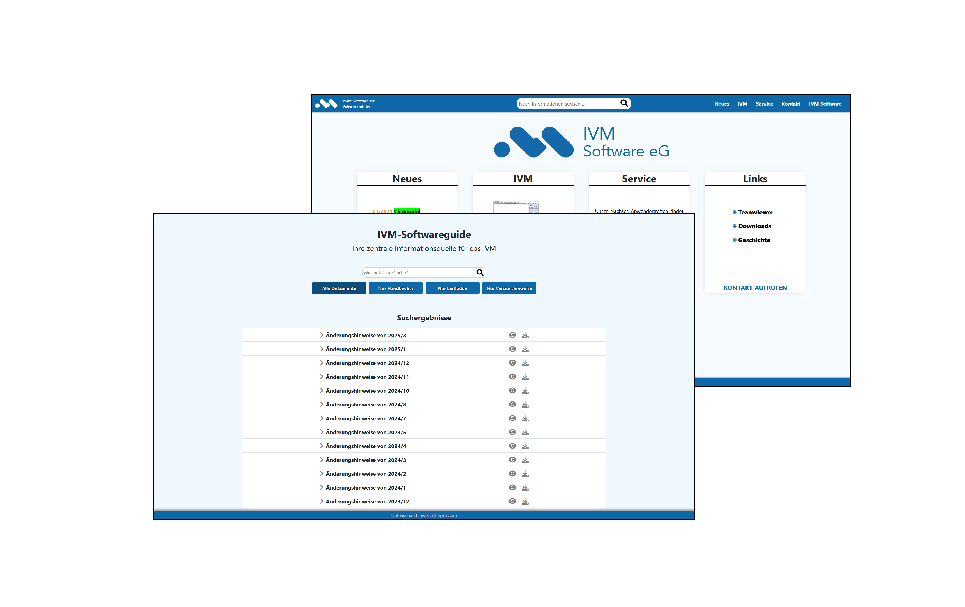Expand the Änderungshinweise 2025/1 entry

click(321, 349)
